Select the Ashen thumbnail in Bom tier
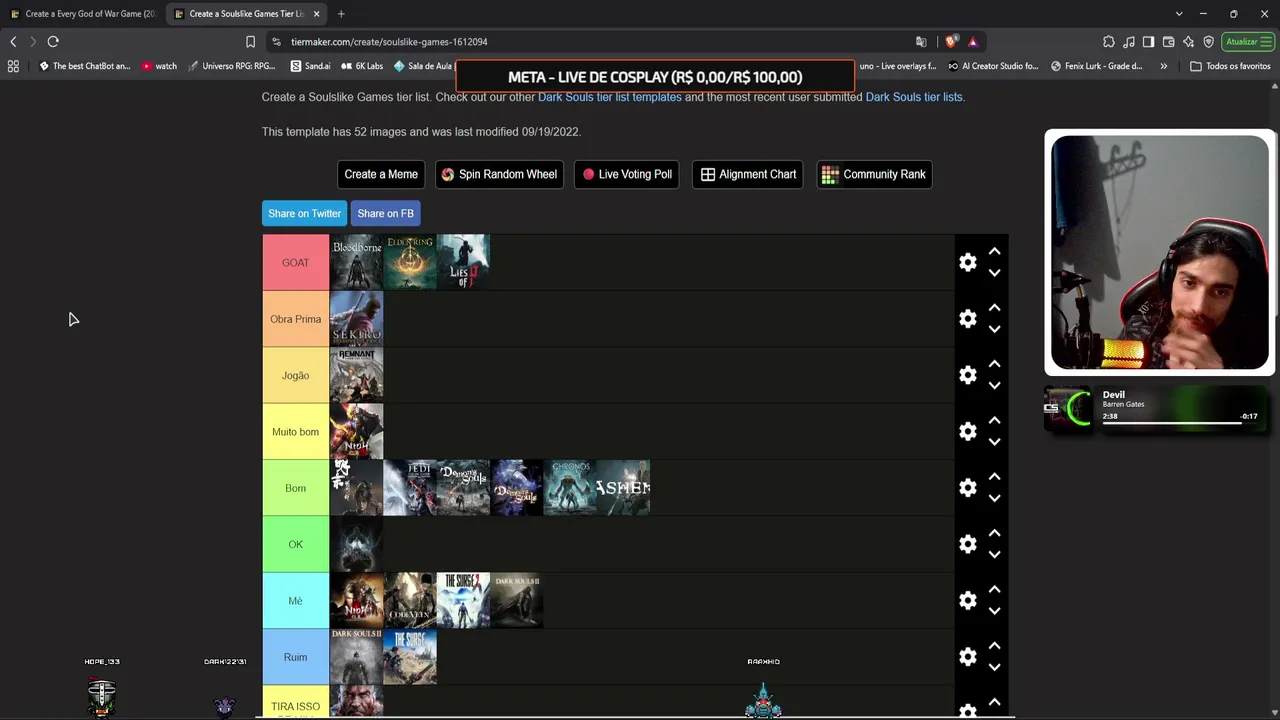 [623, 487]
